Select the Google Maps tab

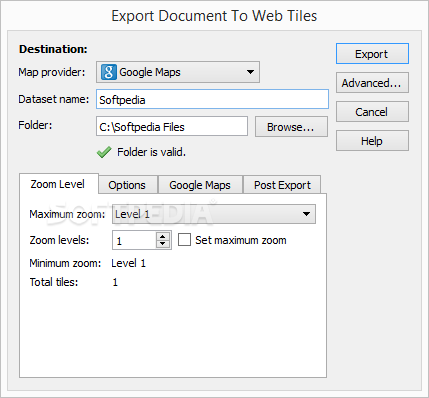click(200, 185)
